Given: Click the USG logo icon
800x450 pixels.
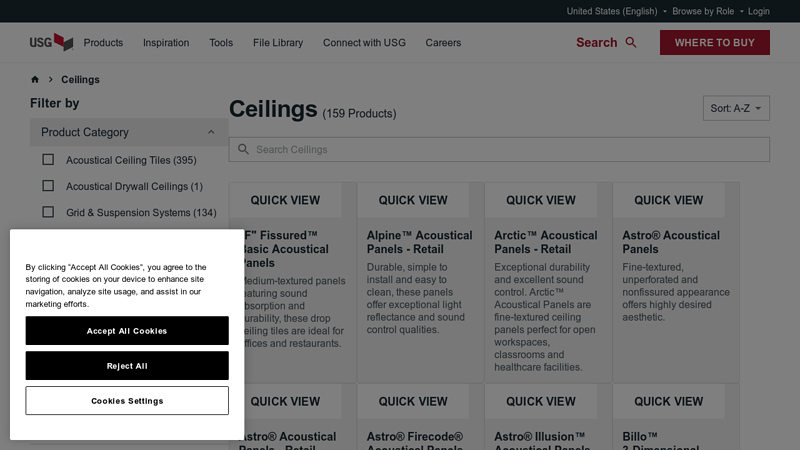Looking at the screenshot, I should tap(51, 42).
